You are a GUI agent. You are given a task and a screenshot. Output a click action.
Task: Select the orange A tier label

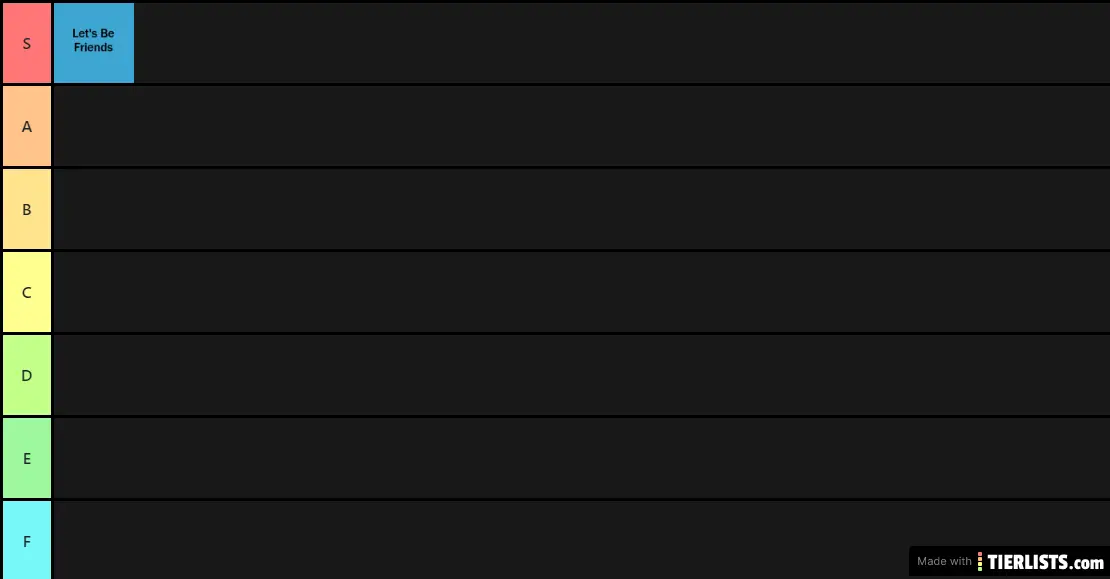point(27,126)
